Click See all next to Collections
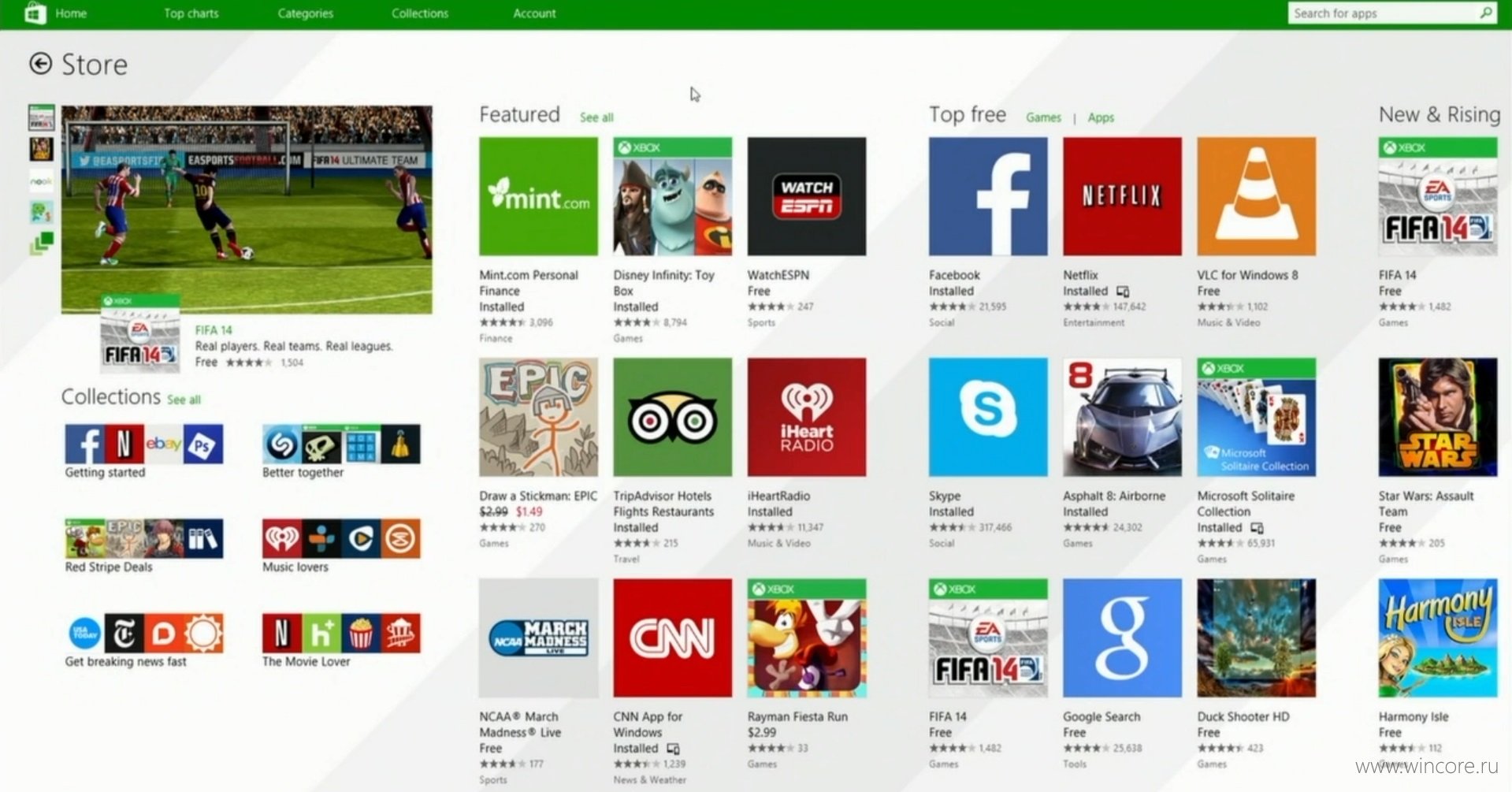Image resolution: width=1512 pixels, height=792 pixels. pos(184,400)
